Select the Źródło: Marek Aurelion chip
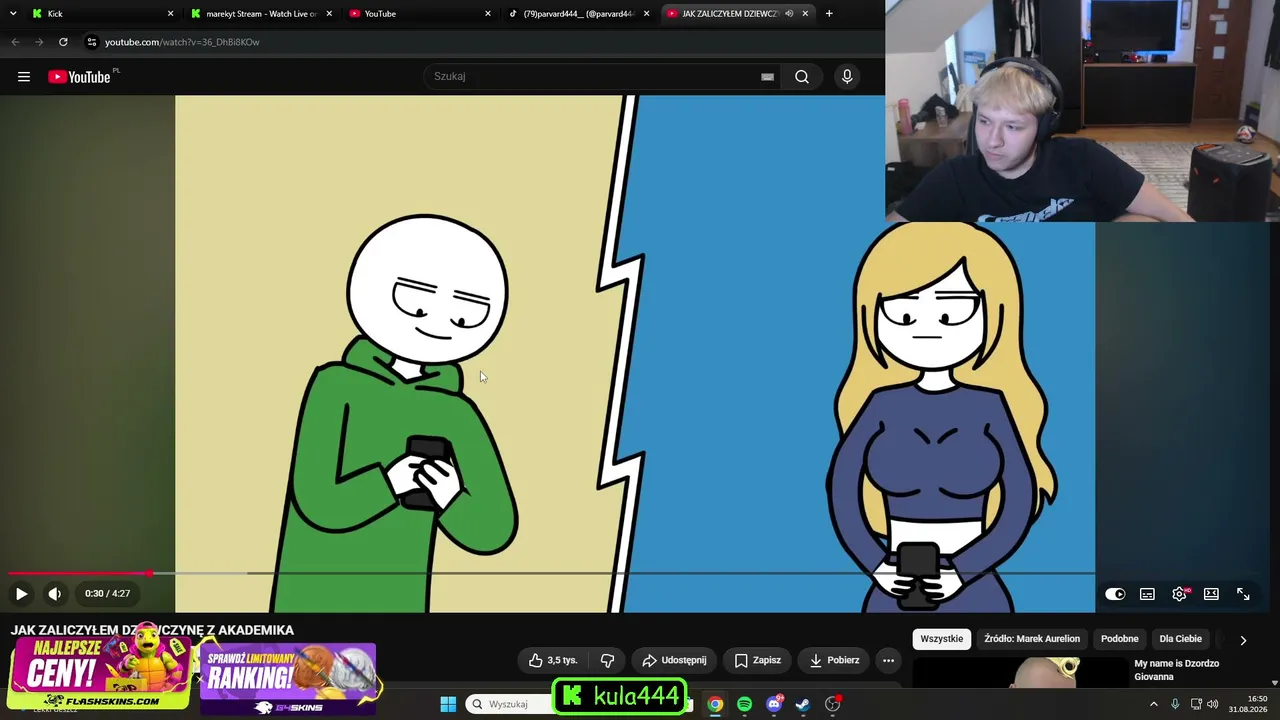This screenshot has width=1280, height=720. (x=1032, y=639)
